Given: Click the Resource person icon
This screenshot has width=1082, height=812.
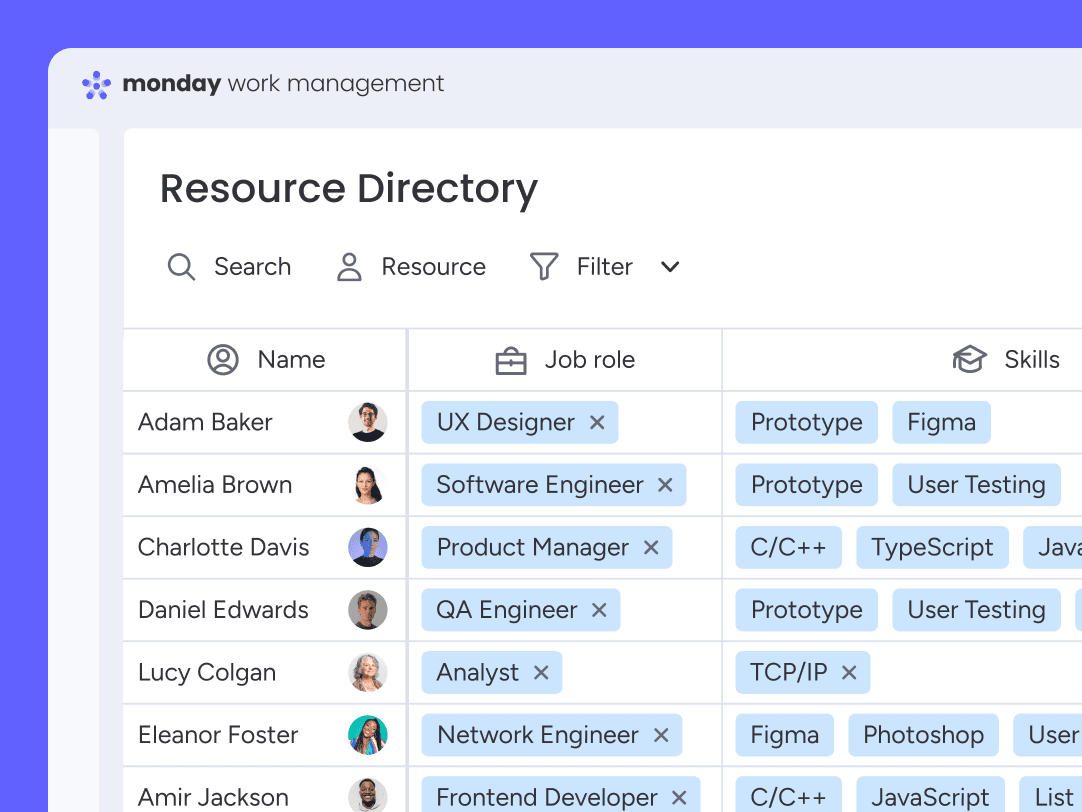Looking at the screenshot, I should [349, 267].
